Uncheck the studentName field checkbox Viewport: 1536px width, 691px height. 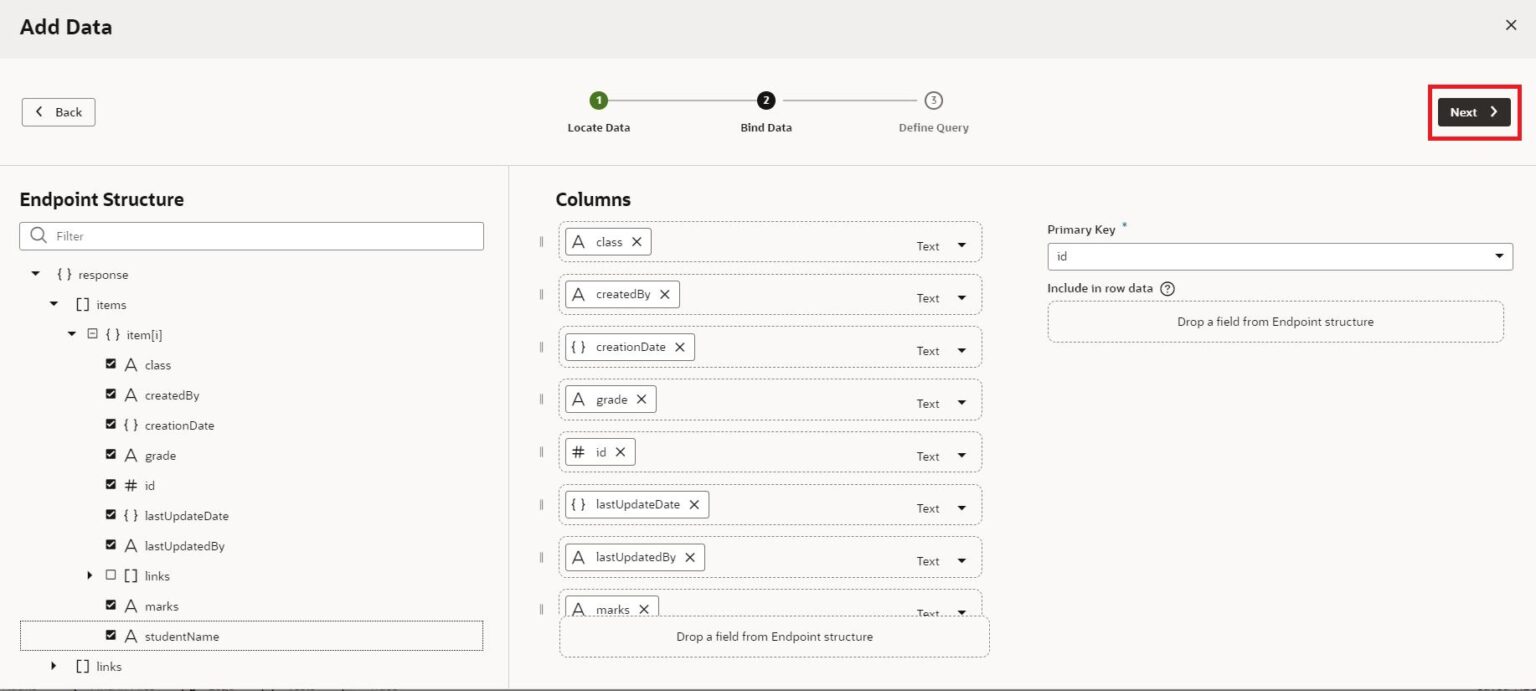tap(110, 635)
